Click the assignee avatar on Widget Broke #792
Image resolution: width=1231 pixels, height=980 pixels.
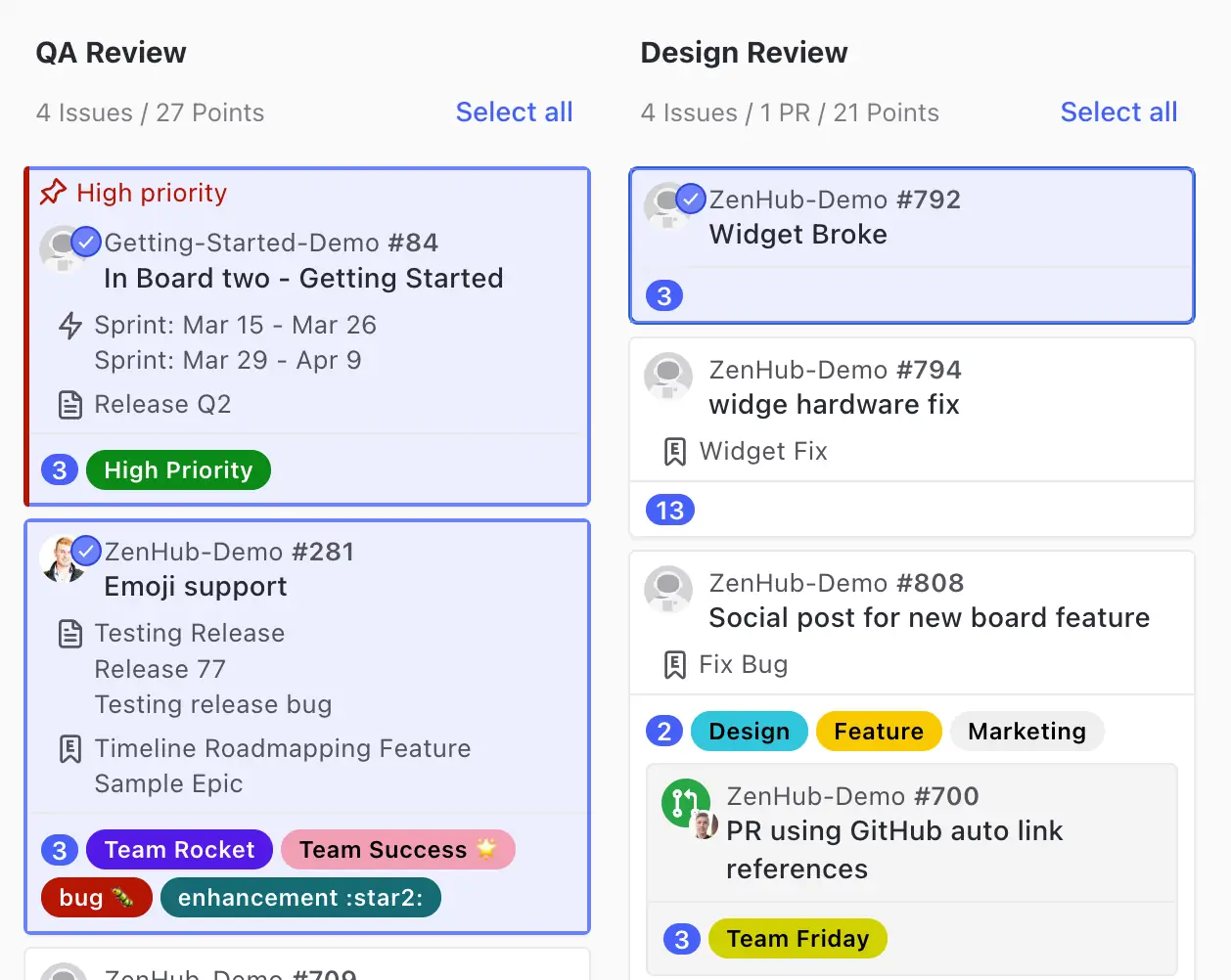pyautogui.click(x=667, y=206)
